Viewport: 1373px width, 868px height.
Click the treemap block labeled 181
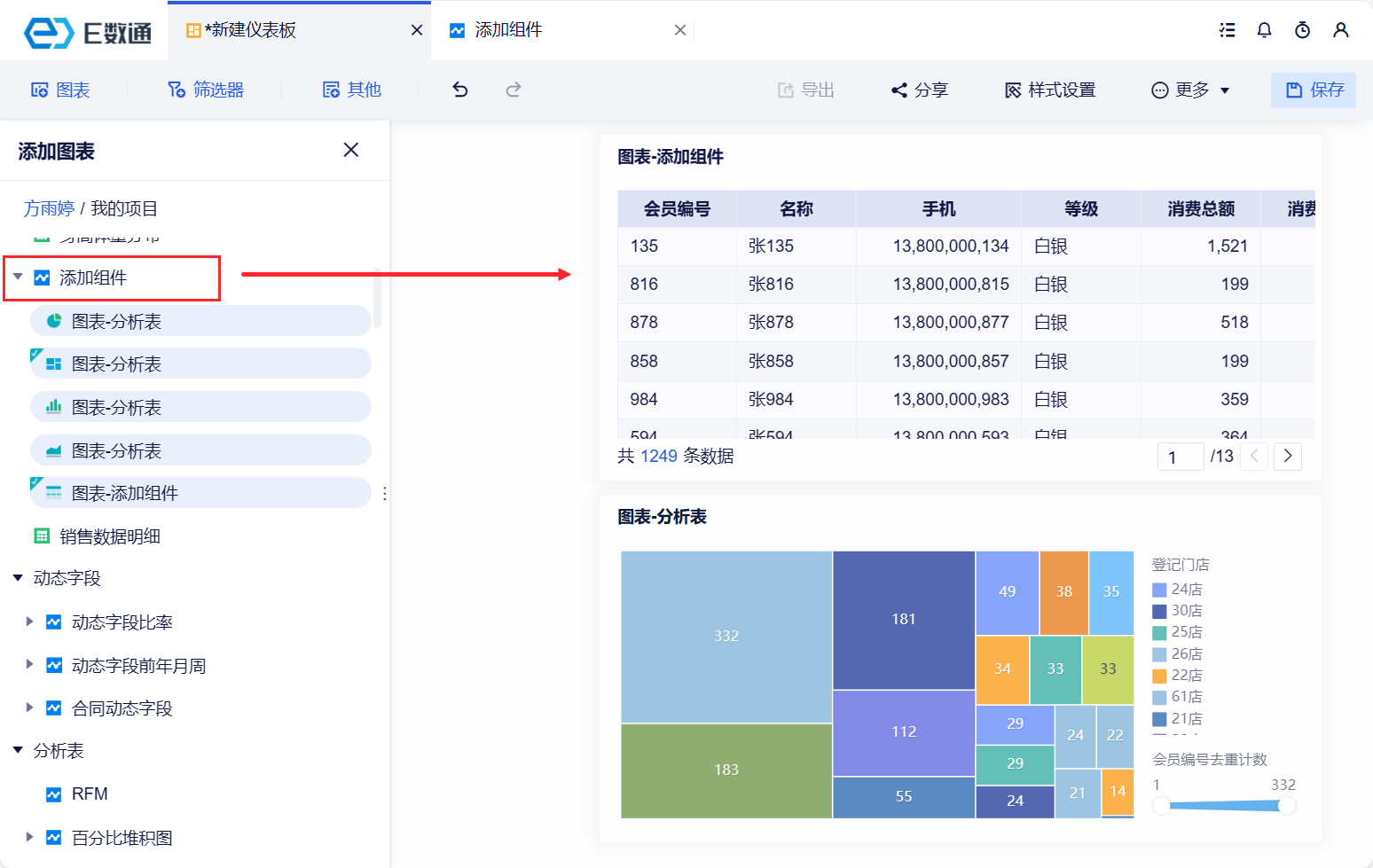click(x=904, y=621)
